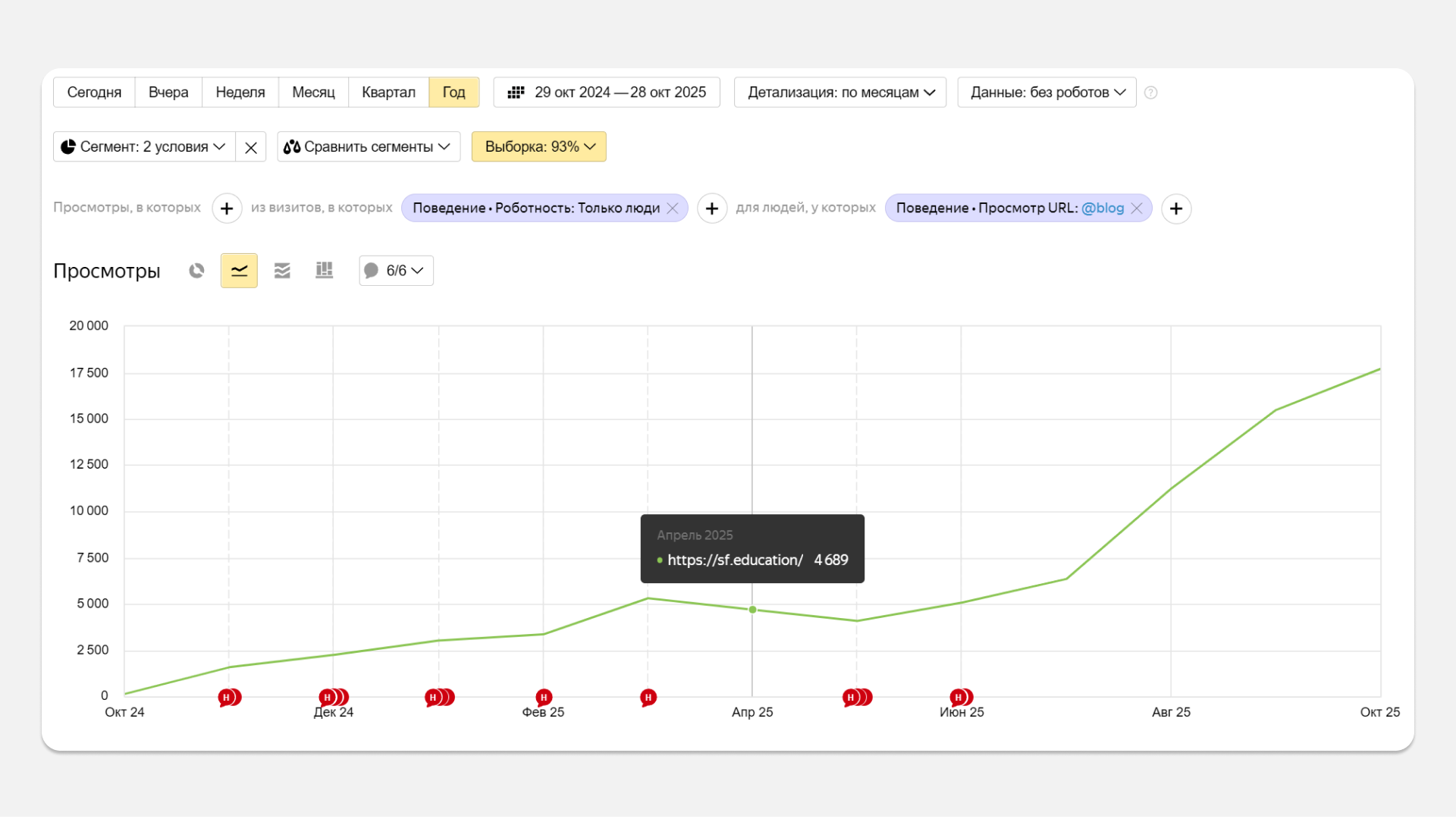Open Данные: без роботов dropdown
This screenshot has height=819, width=1456.
click(x=1046, y=93)
